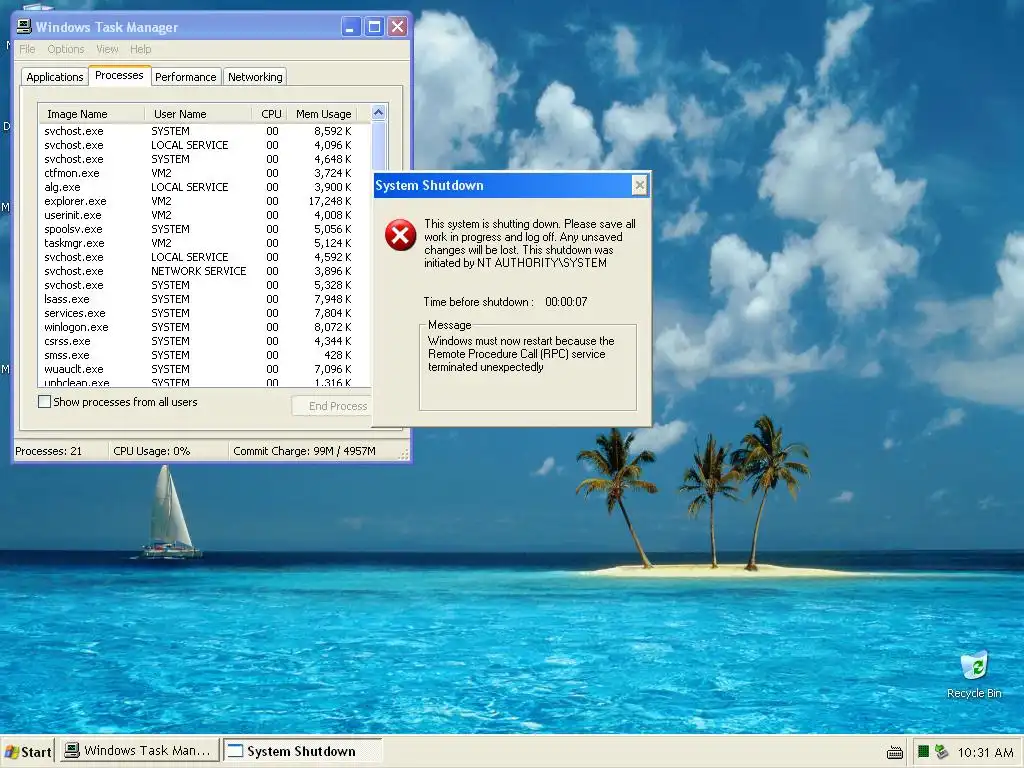Select the userinit.exe process
Screen dimensions: 1024x768
(204, 215)
